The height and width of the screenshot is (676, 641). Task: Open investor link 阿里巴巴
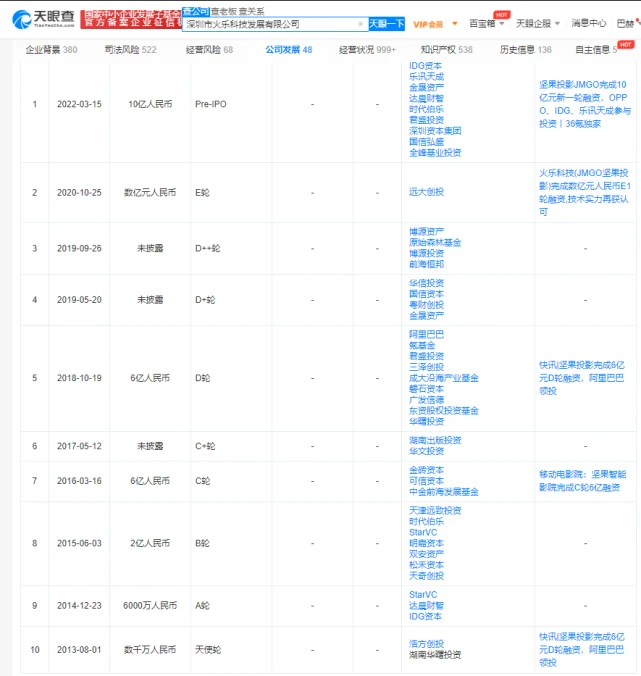click(426, 335)
